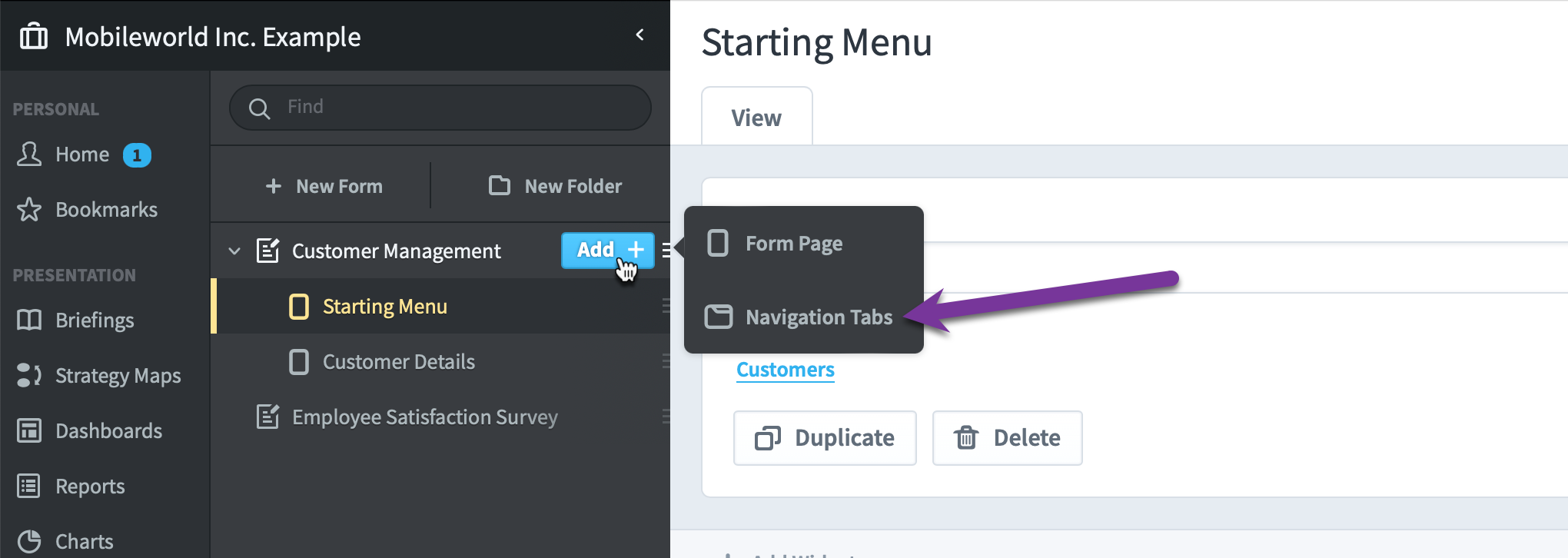
Task: Click the Reports list icon
Action: pos(29,486)
